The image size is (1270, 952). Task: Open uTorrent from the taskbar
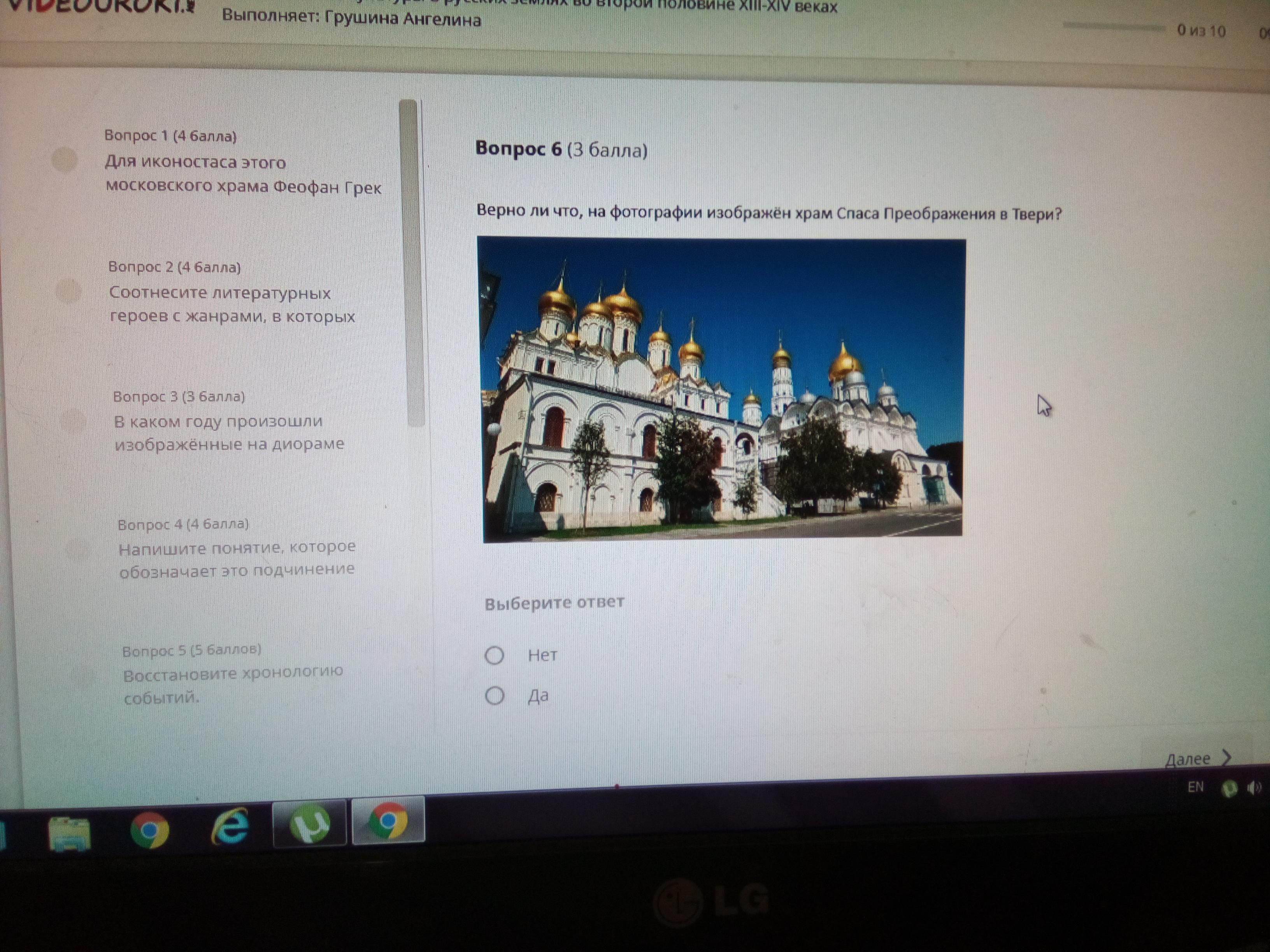[x=309, y=823]
